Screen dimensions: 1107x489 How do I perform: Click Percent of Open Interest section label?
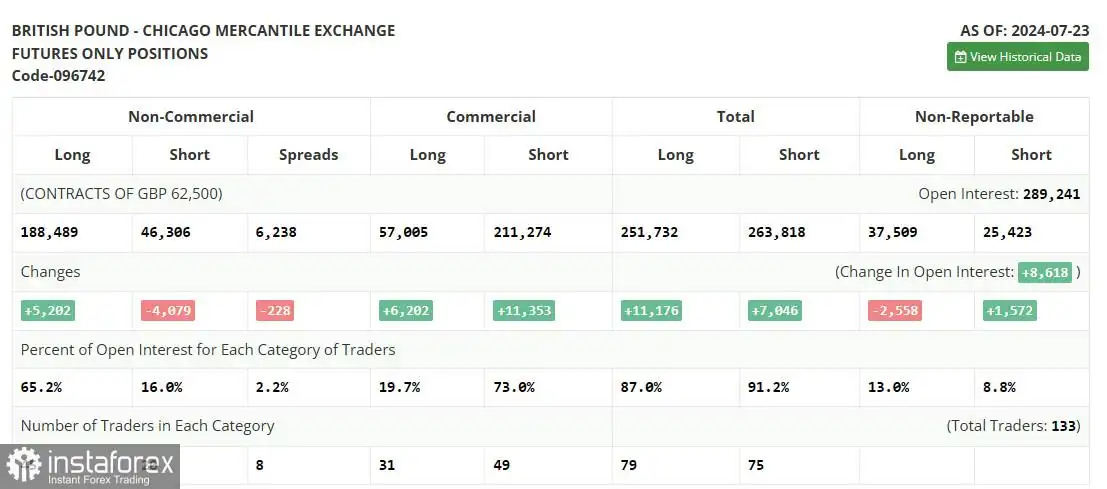tap(208, 350)
